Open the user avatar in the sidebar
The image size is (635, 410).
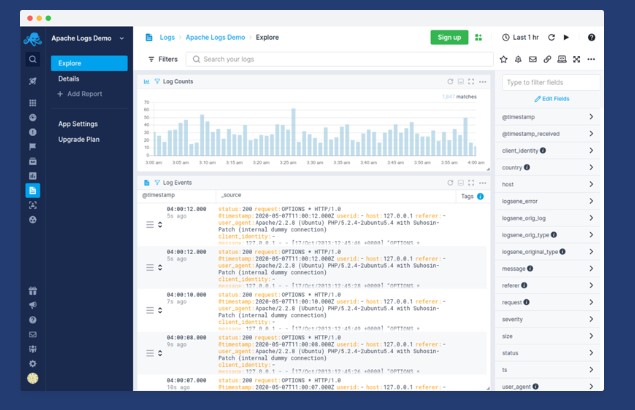(33, 378)
